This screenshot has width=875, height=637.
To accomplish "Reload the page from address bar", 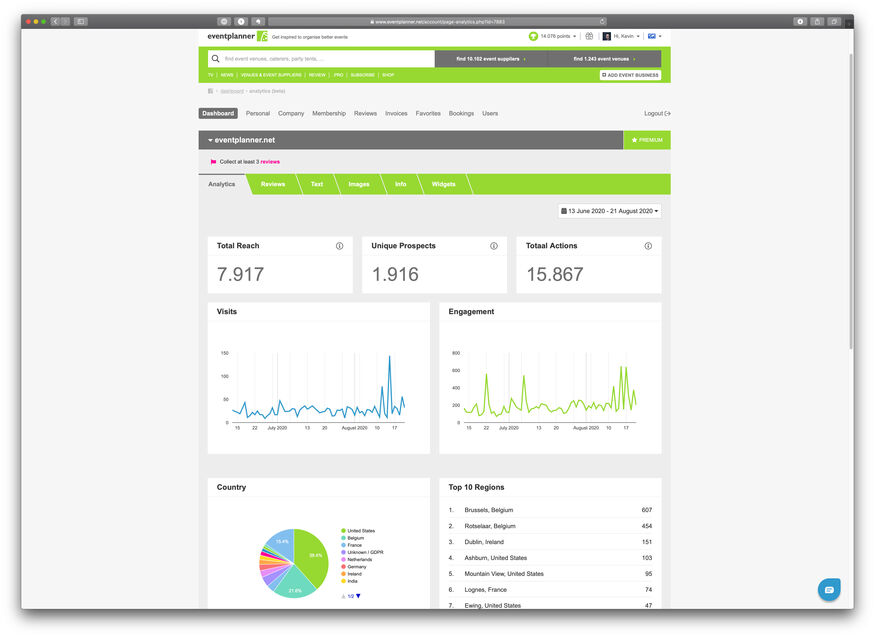I will [x=602, y=21].
